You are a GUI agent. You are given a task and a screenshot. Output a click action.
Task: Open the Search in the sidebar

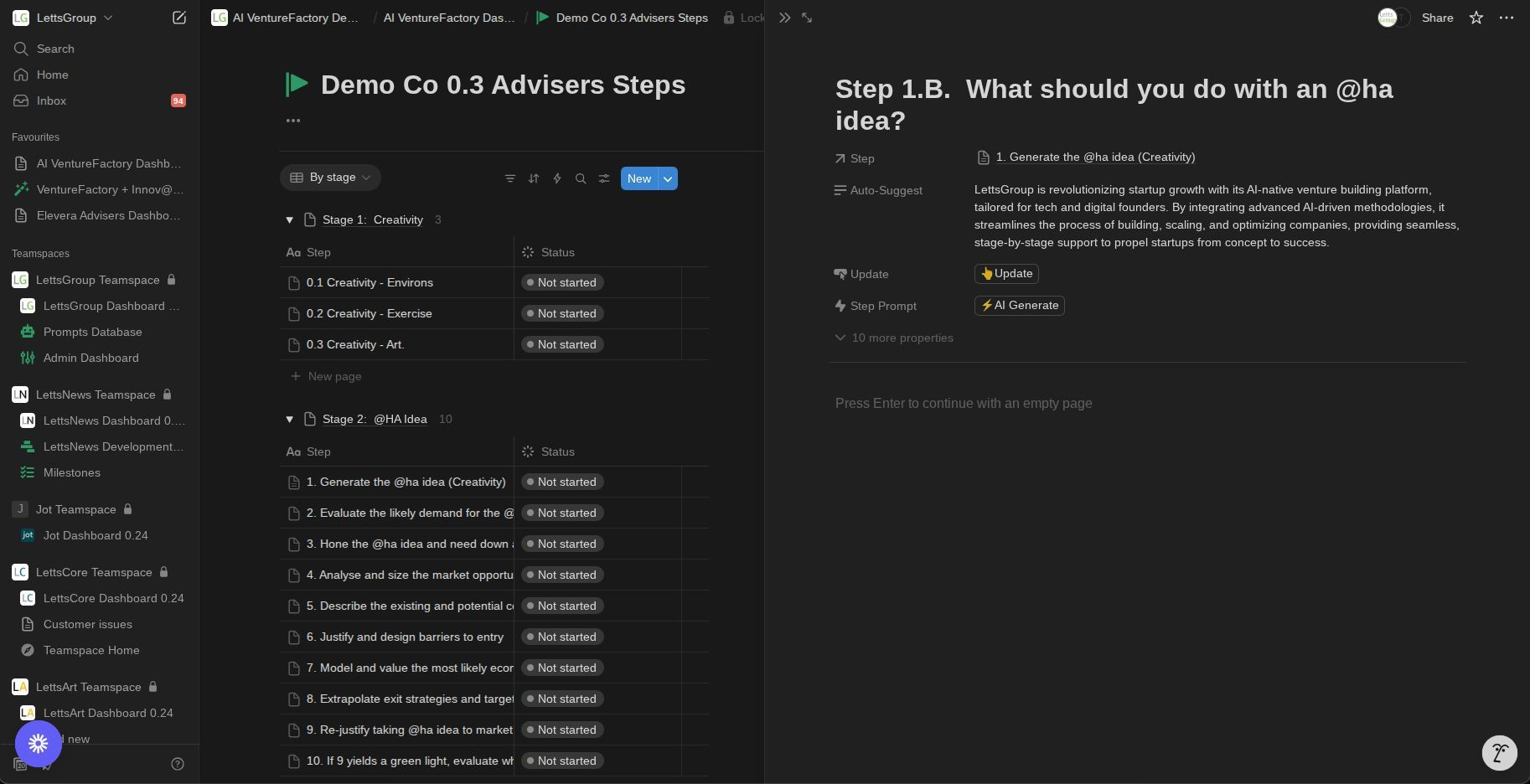coord(100,49)
